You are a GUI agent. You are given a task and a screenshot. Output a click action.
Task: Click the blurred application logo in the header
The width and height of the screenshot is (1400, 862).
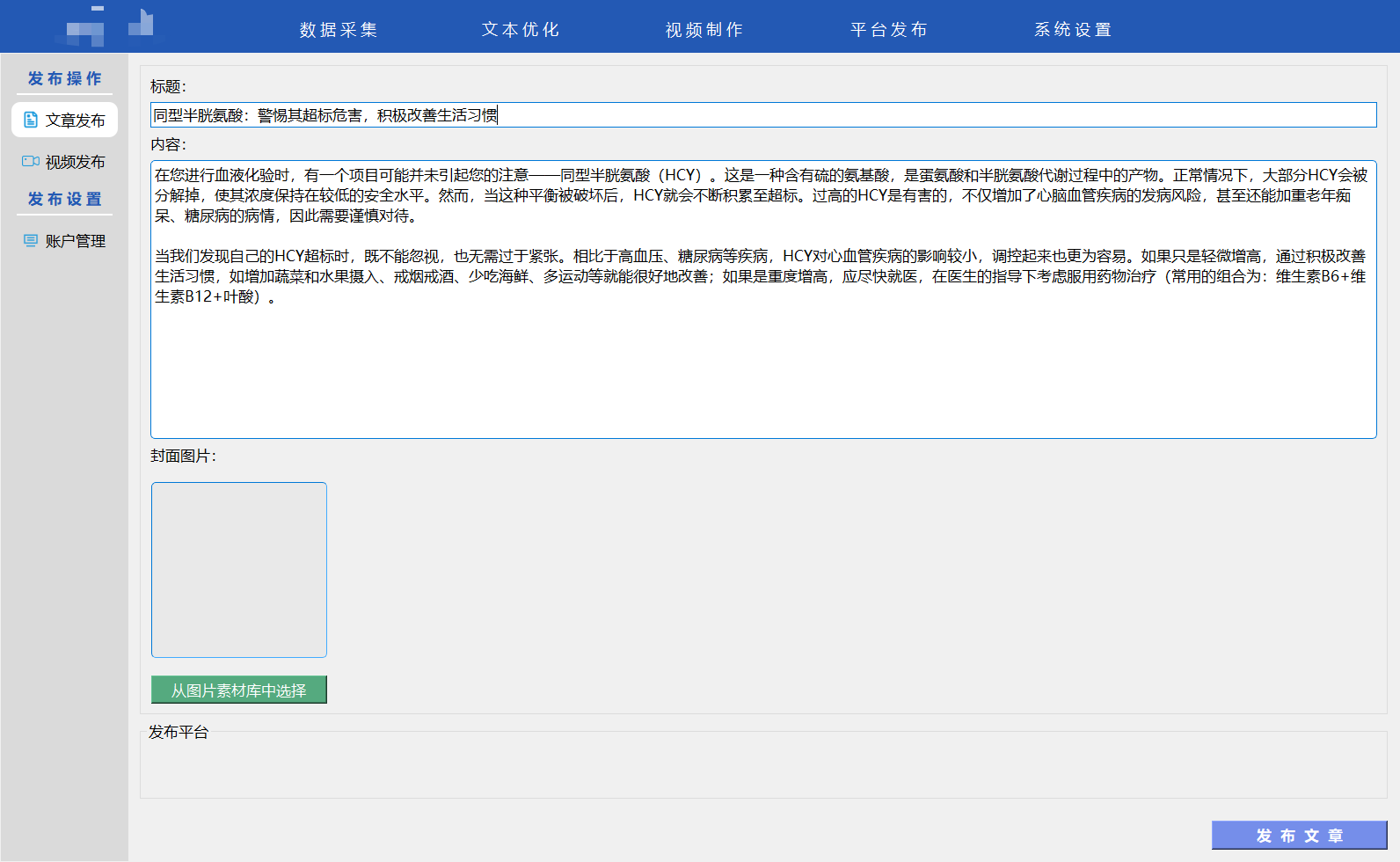(108, 26)
